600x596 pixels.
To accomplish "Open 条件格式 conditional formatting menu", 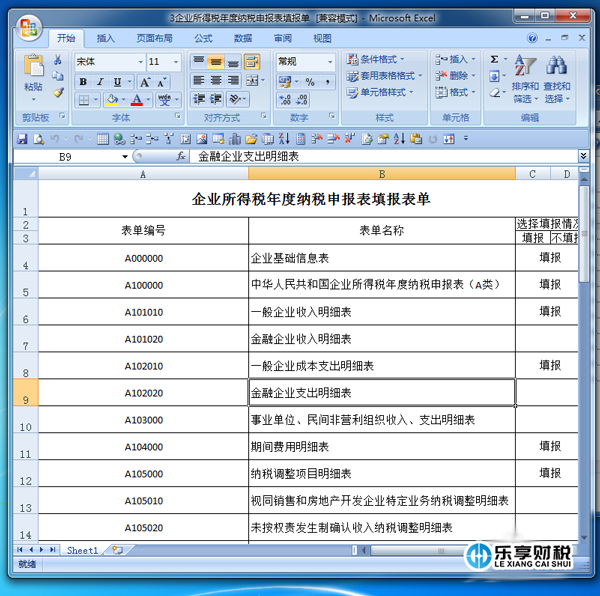I will pyautogui.click(x=375, y=59).
